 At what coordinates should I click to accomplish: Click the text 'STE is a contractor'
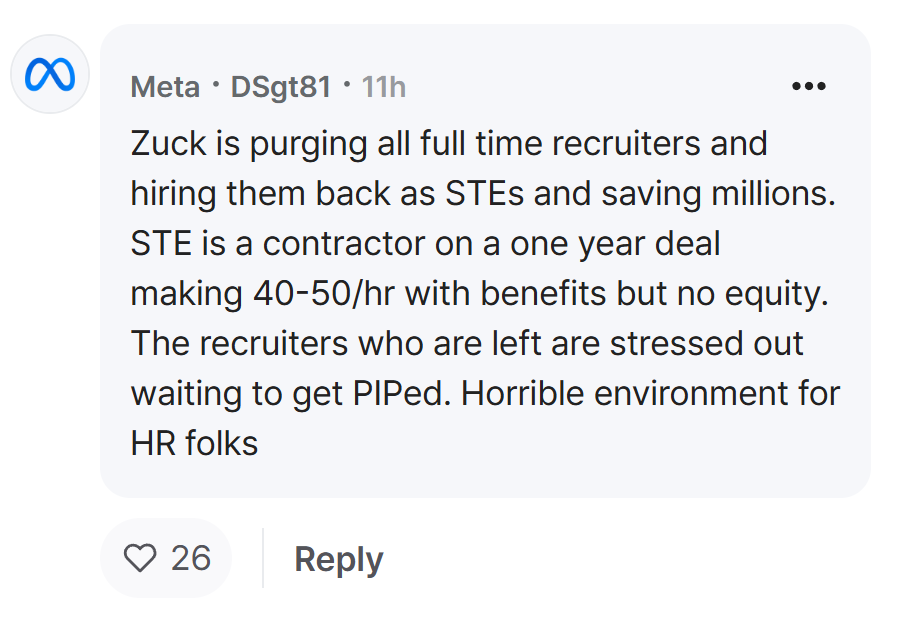coord(278,243)
